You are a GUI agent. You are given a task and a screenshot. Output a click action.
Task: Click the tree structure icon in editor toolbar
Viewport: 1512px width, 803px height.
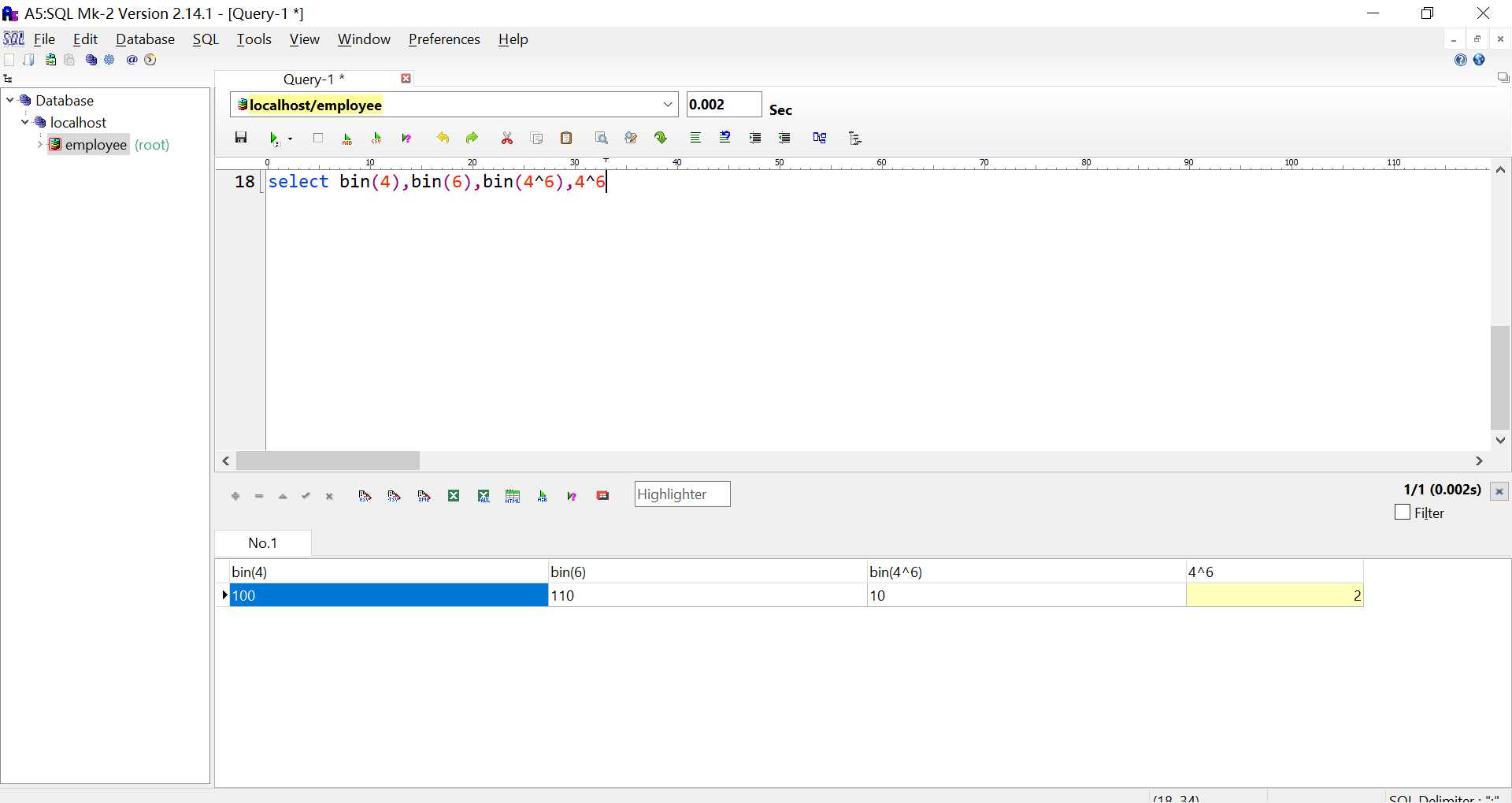tap(855, 139)
